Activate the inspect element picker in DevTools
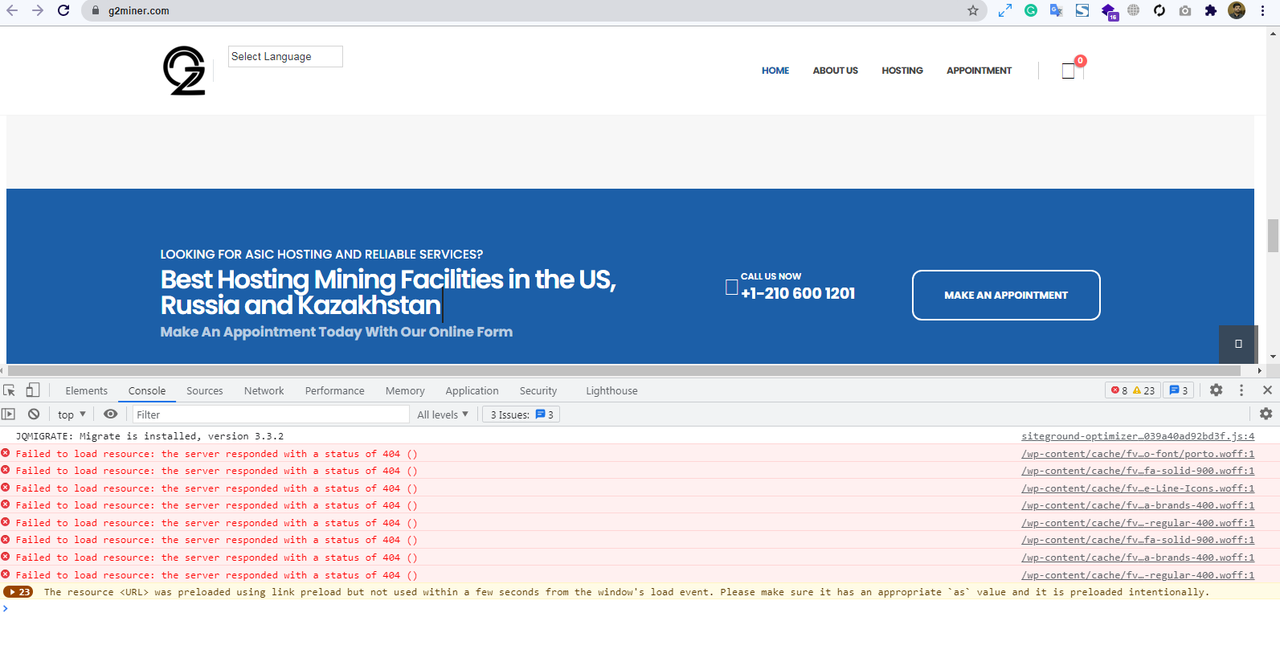The image size is (1280, 653). pyautogui.click(x=9, y=390)
